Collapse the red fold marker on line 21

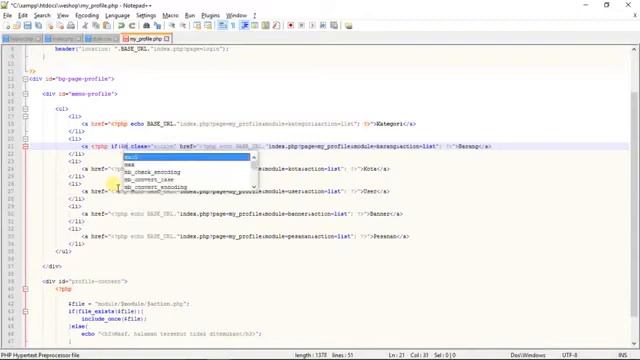(25, 146)
